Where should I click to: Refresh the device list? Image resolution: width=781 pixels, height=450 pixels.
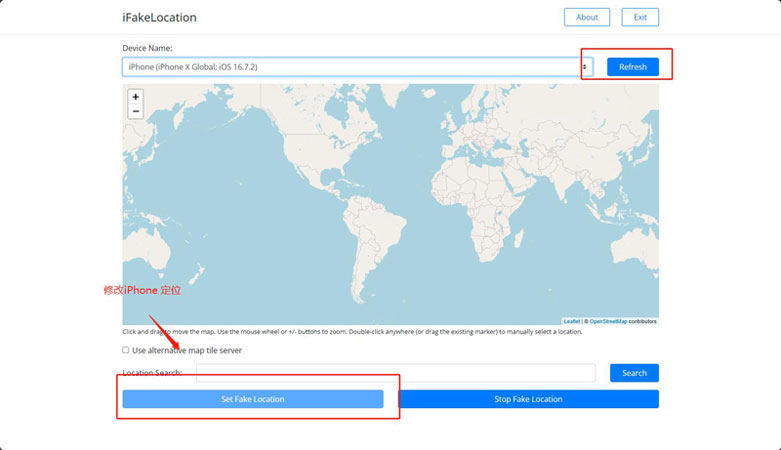pos(632,67)
